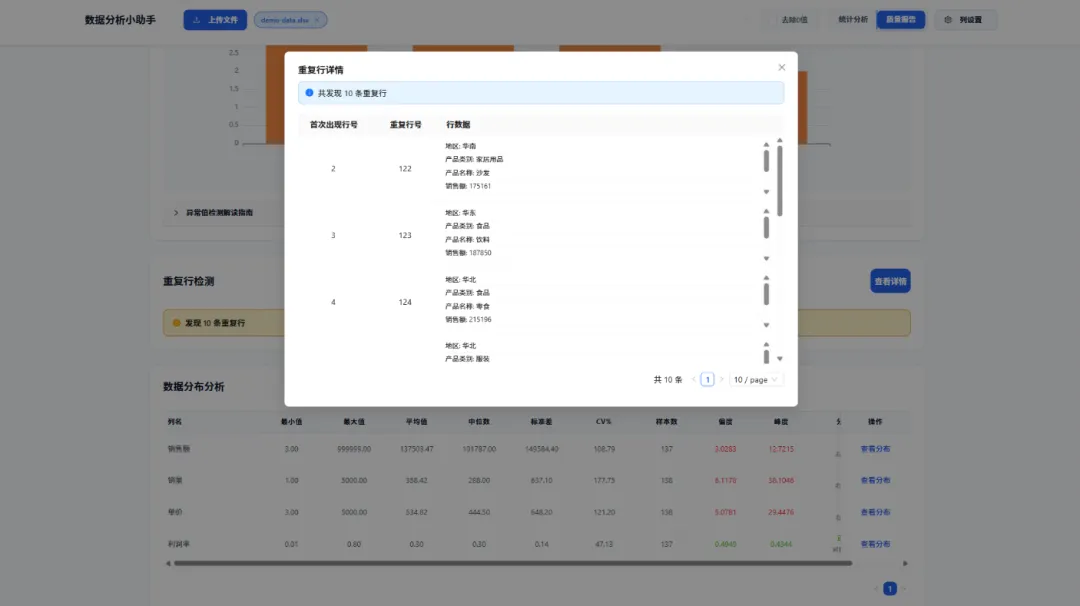Open 查看分布 for the 利润率 row
Screen dimensions: 1080x606
tap(875, 544)
